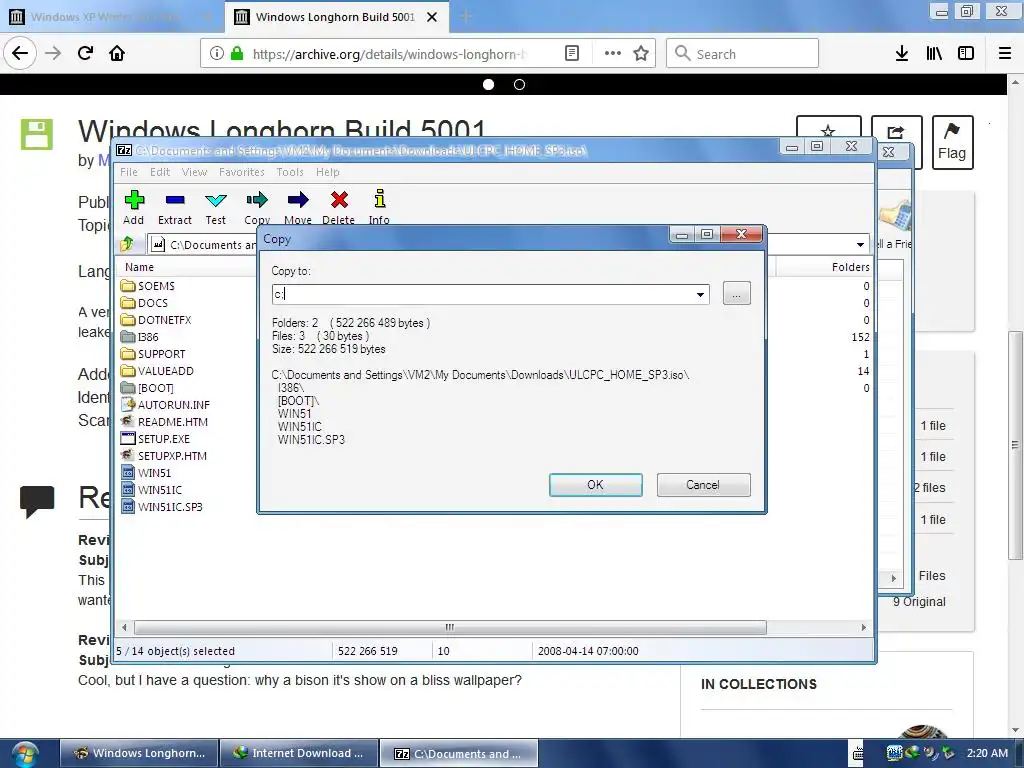Image resolution: width=1024 pixels, height=768 pixels.
Task: Select the first carousel dot indicator
Action: coord(488,84)
